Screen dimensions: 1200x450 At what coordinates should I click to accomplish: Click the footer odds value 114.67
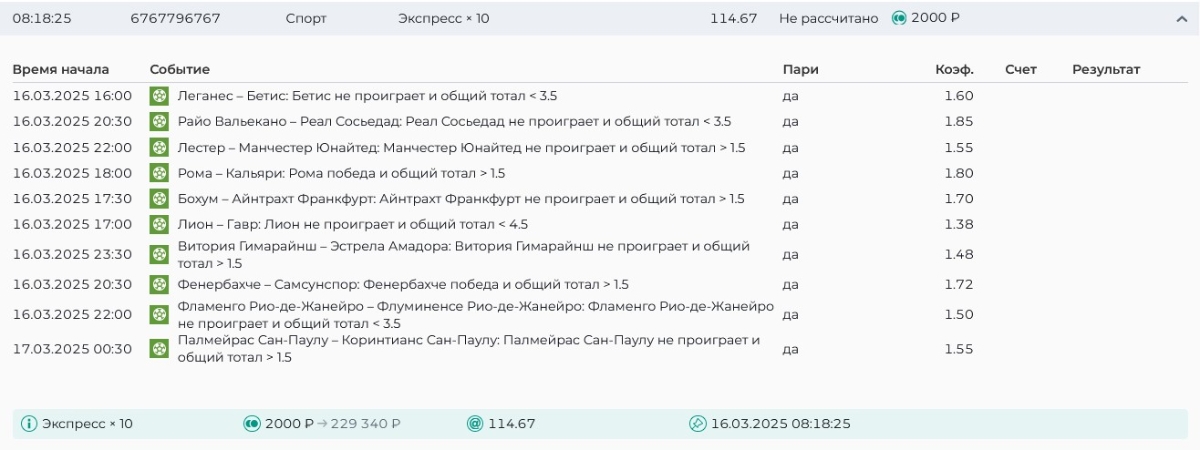pyautogui.click(x=512, y=424)
